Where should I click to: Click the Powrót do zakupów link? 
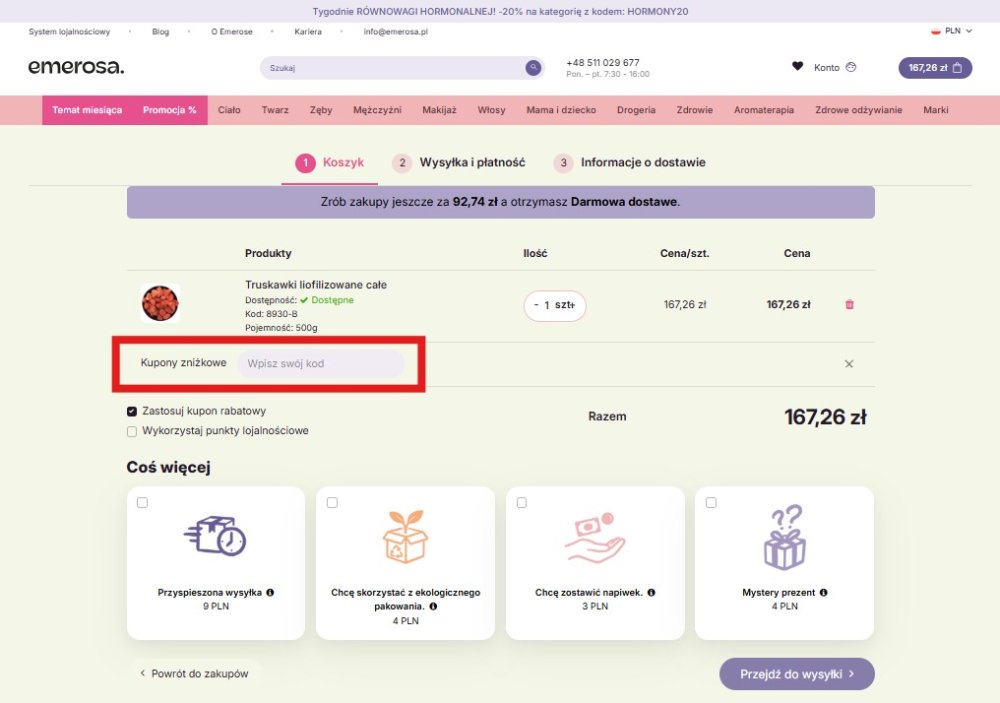point(194,674)
